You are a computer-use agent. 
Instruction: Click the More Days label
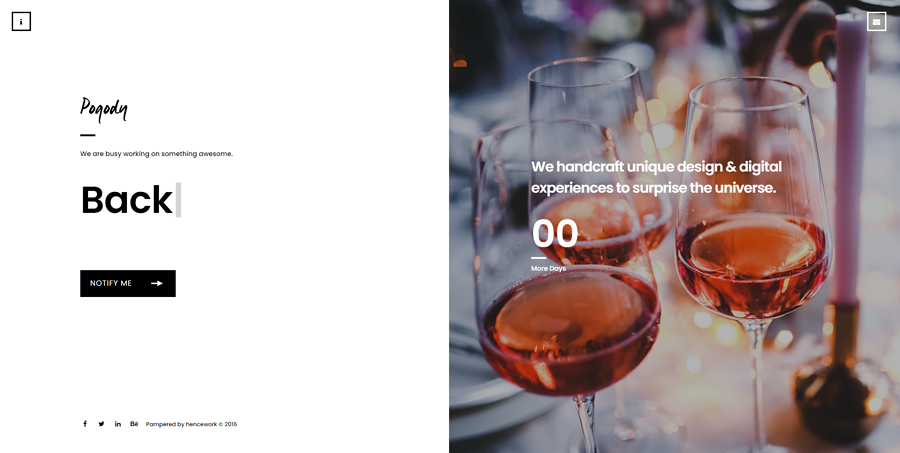(x=549, y=268)
